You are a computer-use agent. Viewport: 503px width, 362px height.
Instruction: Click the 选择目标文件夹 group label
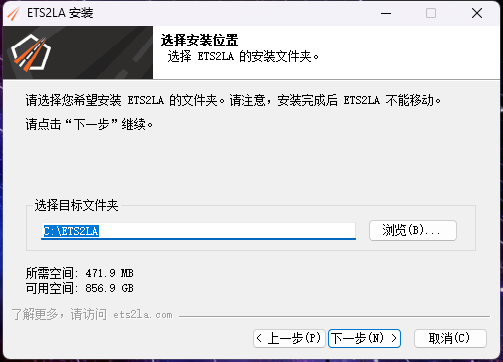pyautogui.click(x=76, y=205)
